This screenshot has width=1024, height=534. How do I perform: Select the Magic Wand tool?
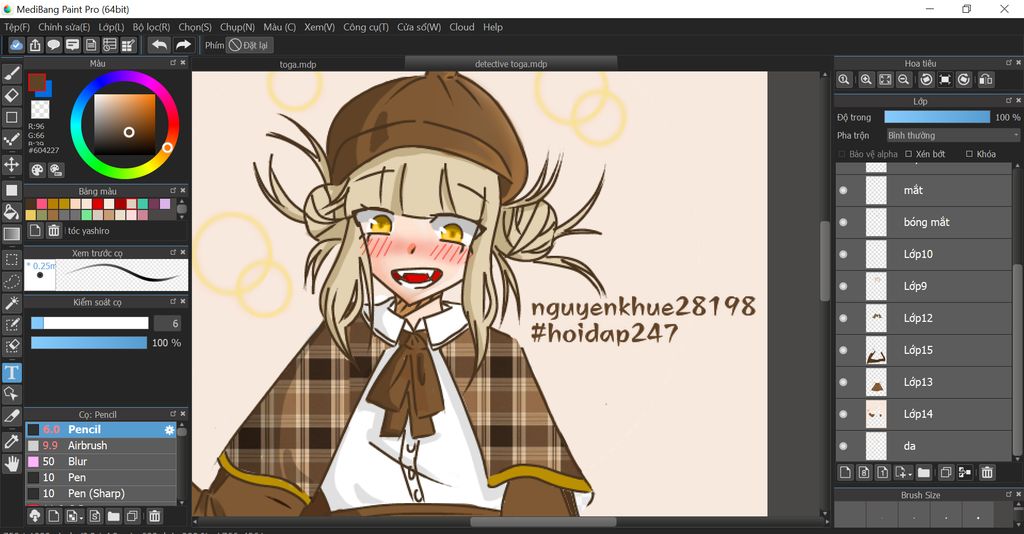coord(12,303)
